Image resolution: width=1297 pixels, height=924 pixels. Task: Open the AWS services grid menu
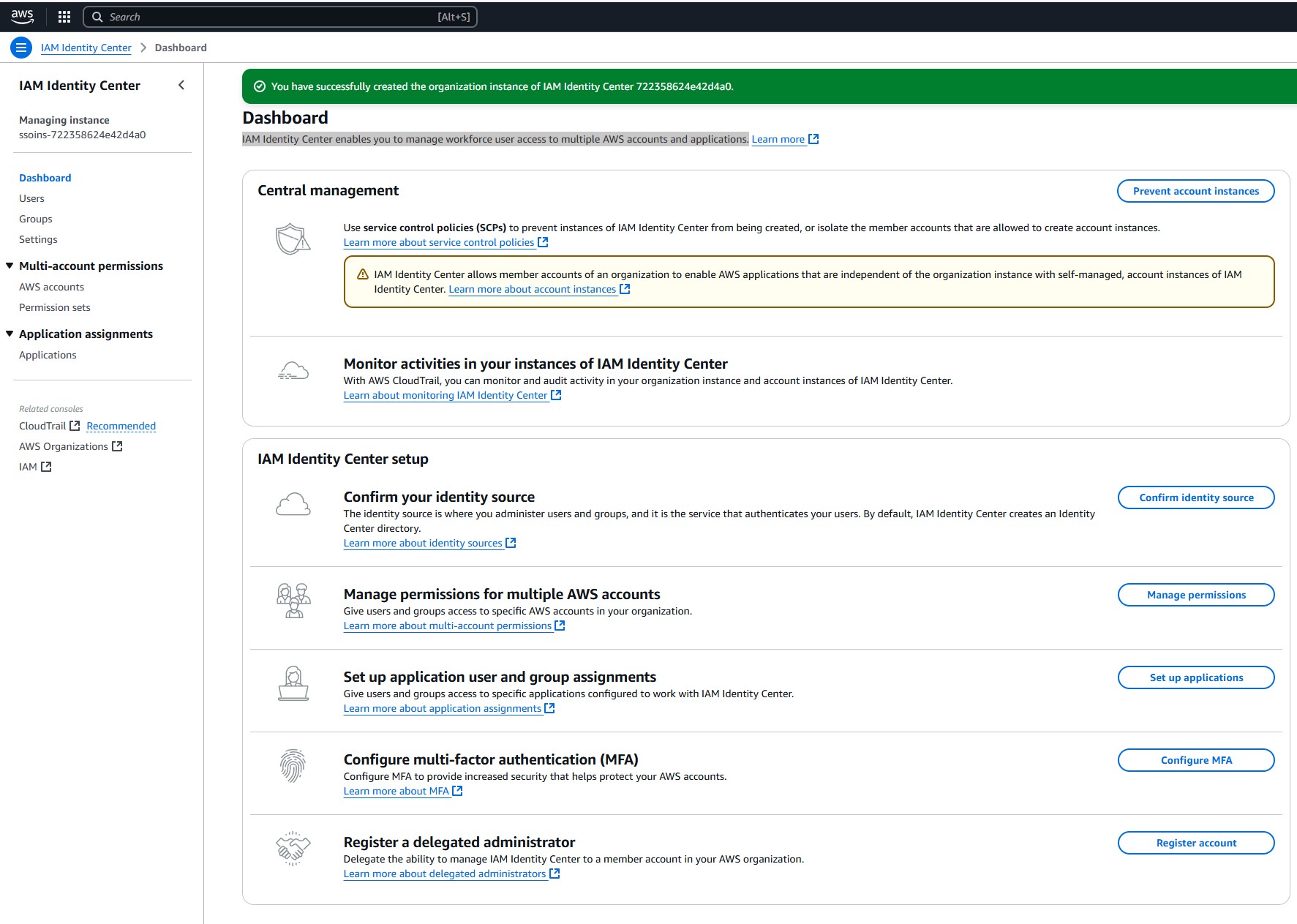(x=64, y=17)
